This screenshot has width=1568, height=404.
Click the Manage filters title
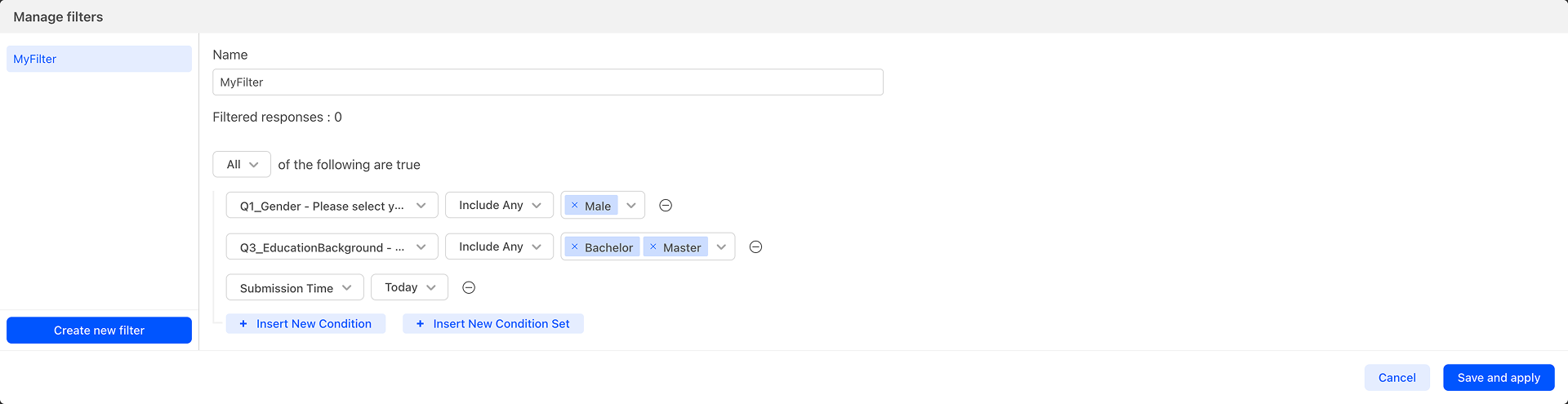(x=58, y=16)
